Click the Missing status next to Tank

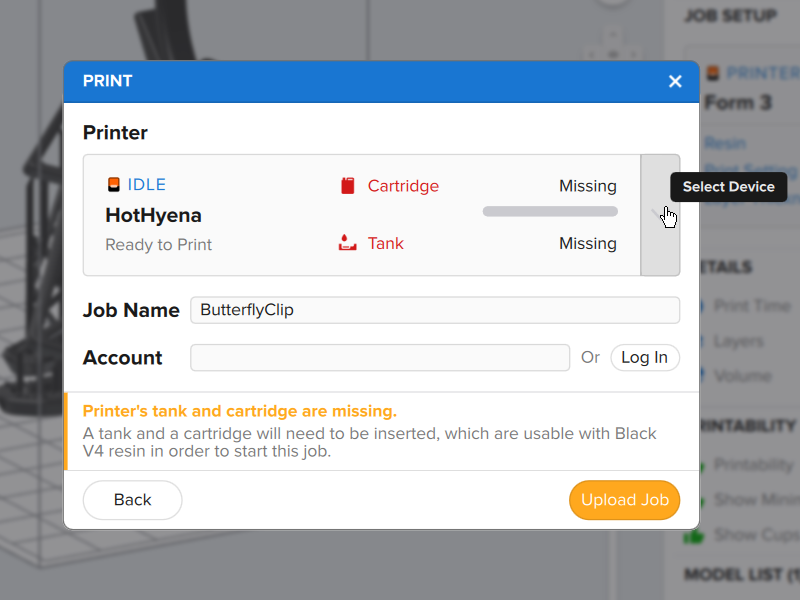588,243
